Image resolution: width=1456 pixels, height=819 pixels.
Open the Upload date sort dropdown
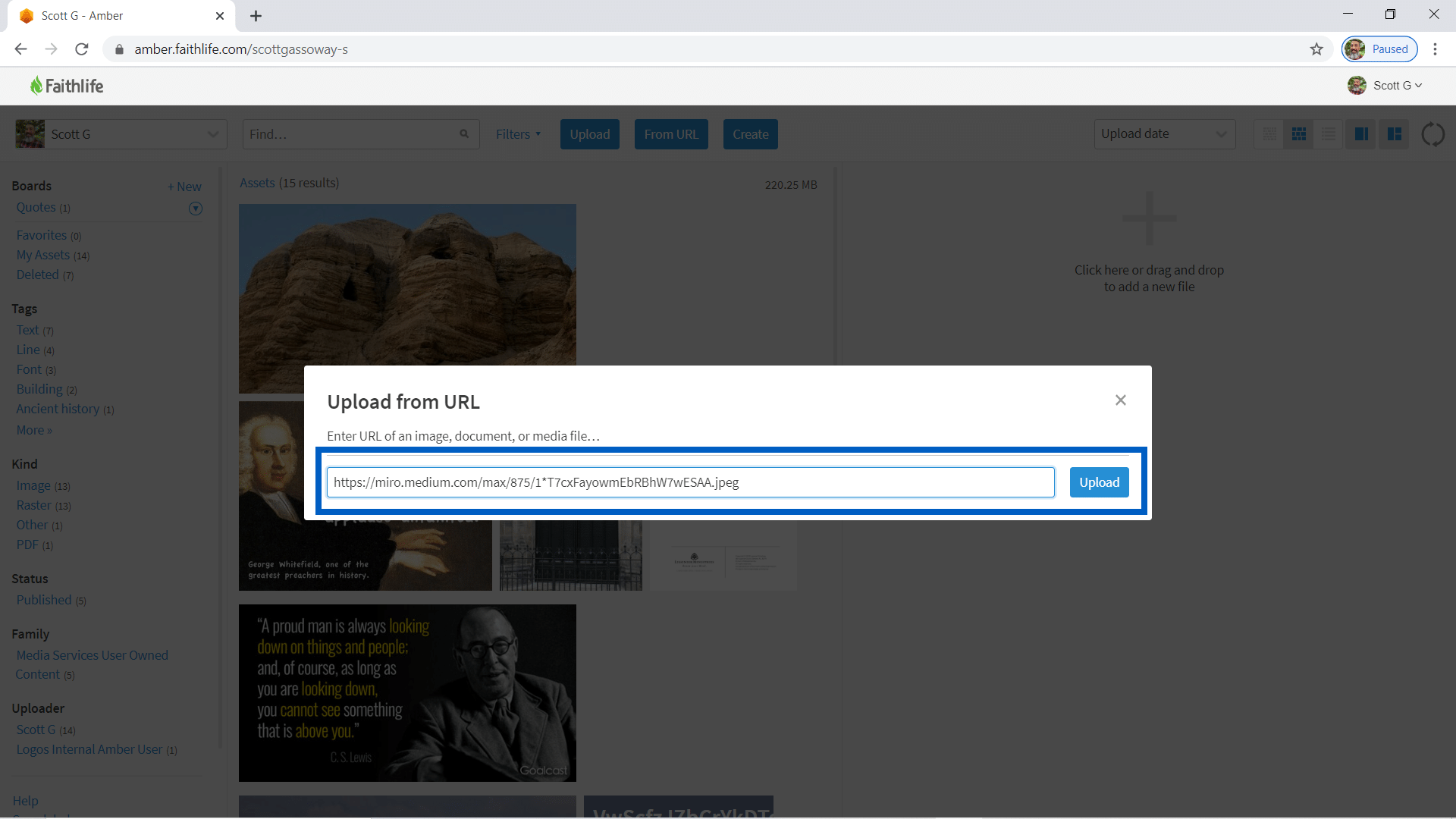pyautogui.click(x=1164, y=134)
